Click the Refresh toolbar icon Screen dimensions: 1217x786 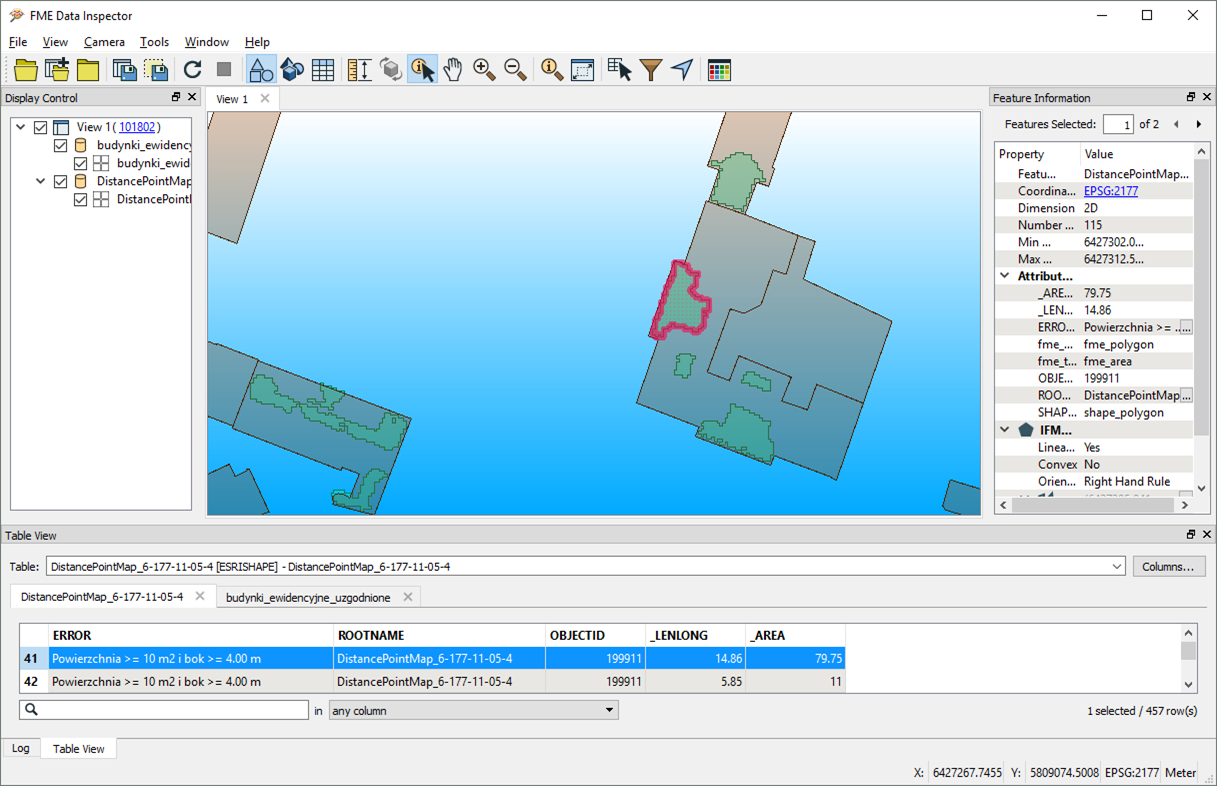(193, 69)
